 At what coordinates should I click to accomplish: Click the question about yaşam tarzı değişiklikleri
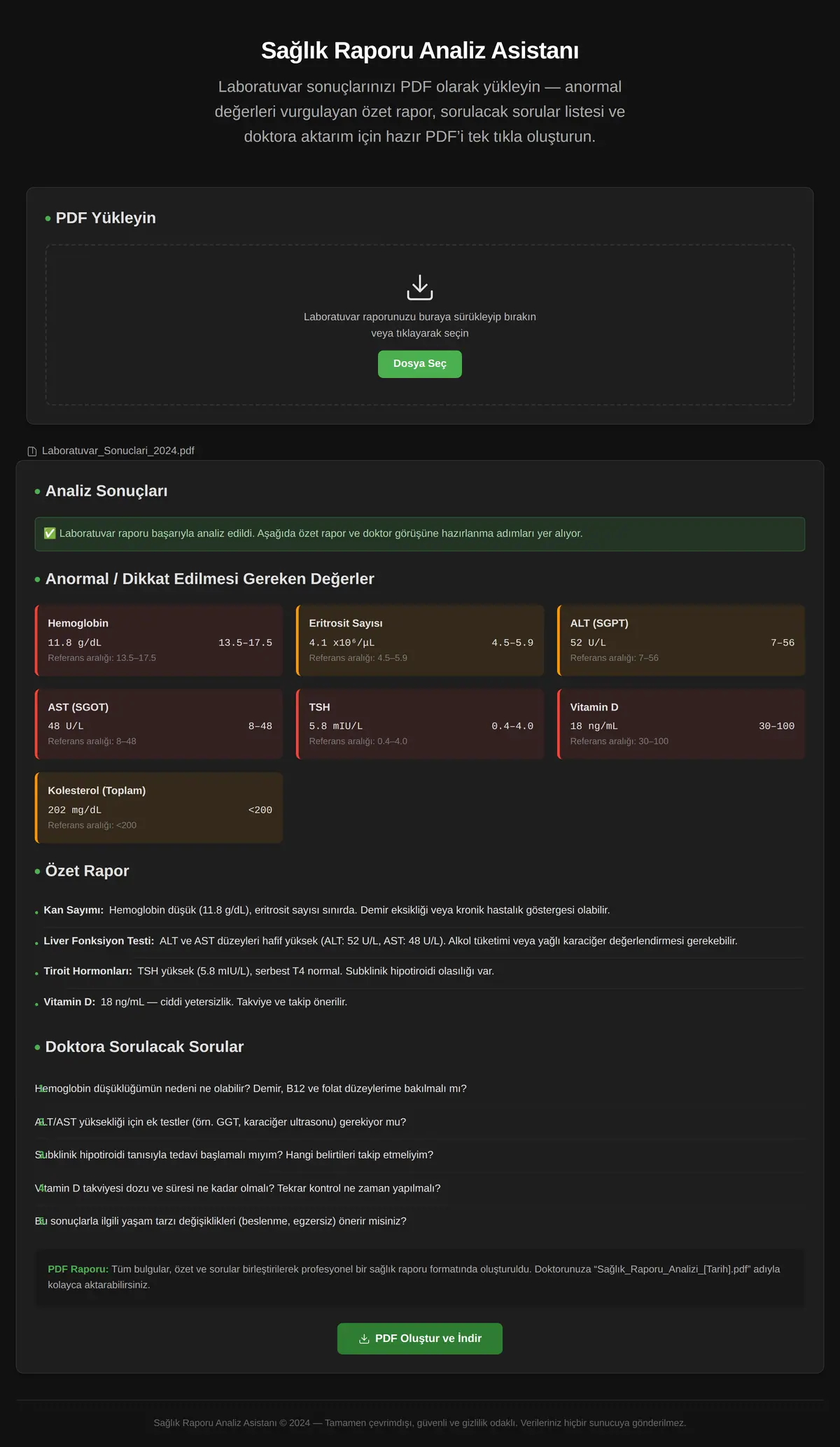pyautogui.click(x=220, y=1222)
